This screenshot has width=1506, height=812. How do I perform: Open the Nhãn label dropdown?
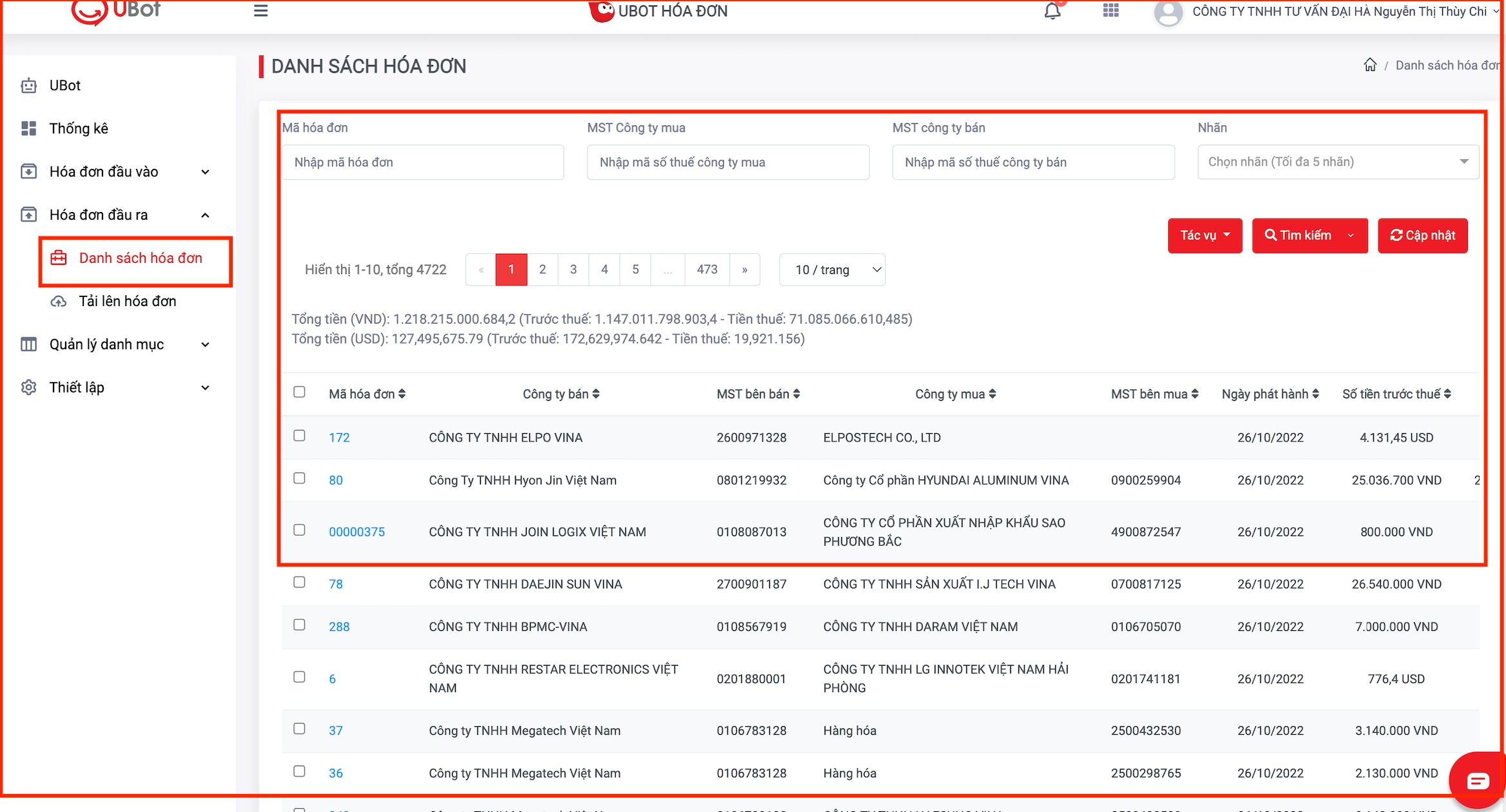[1338, 162]
